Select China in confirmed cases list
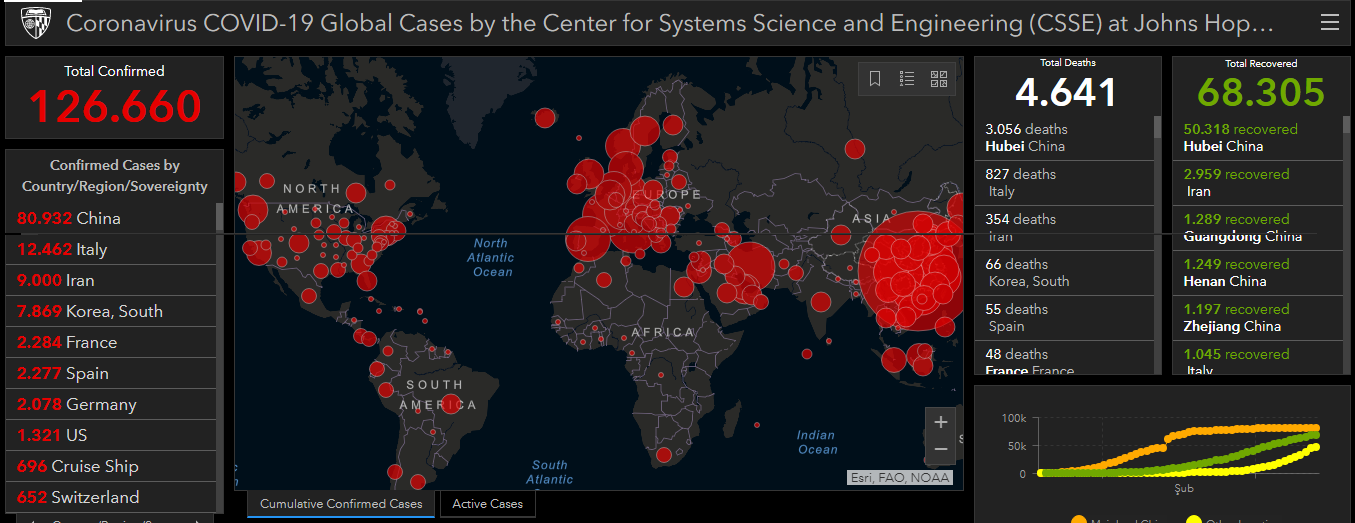Screen dimensions: 1355x523 click(x=110, y=218)
